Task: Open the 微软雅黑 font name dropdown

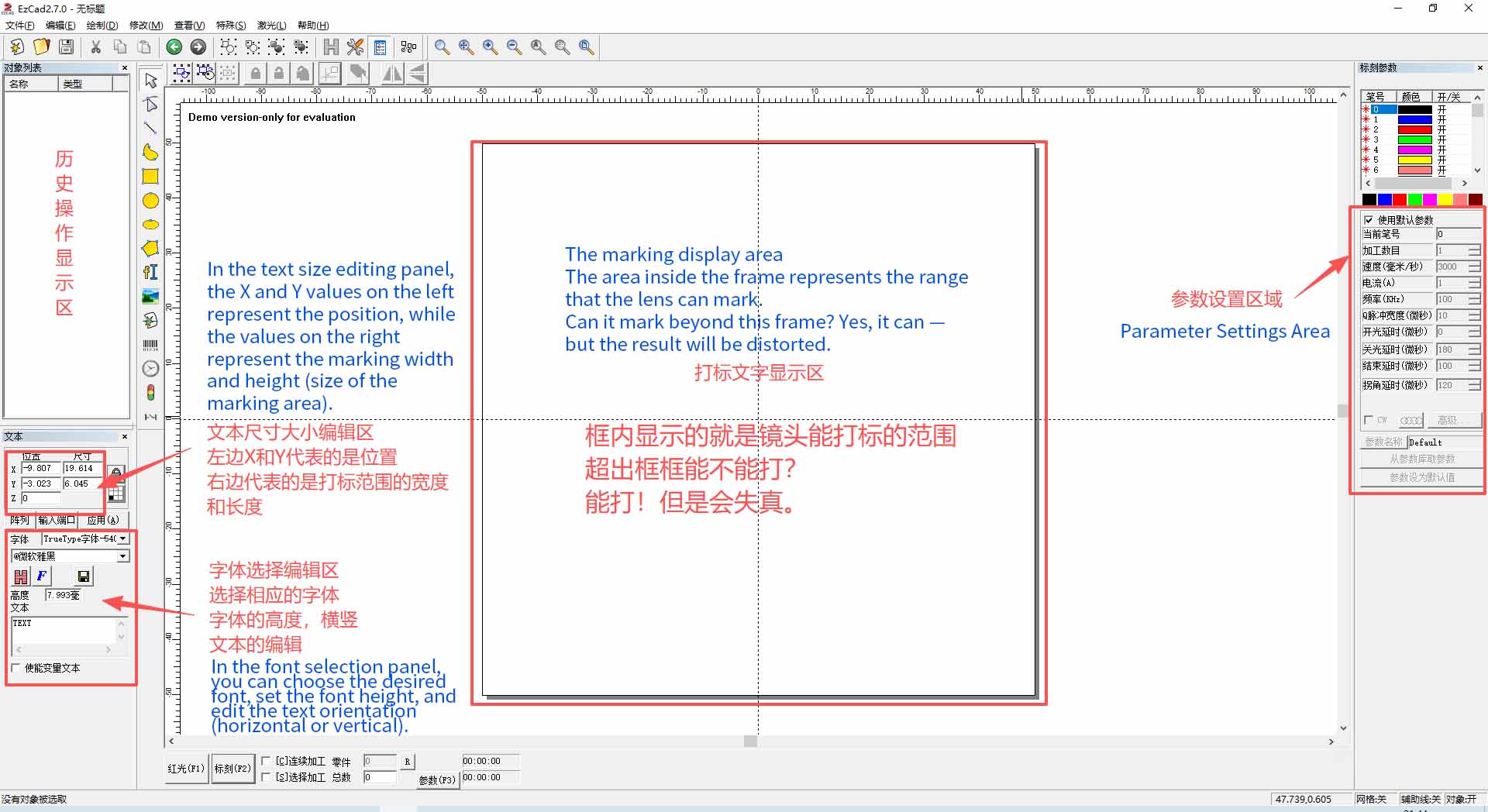Action: pyautogui.click(x=122, y=556)
